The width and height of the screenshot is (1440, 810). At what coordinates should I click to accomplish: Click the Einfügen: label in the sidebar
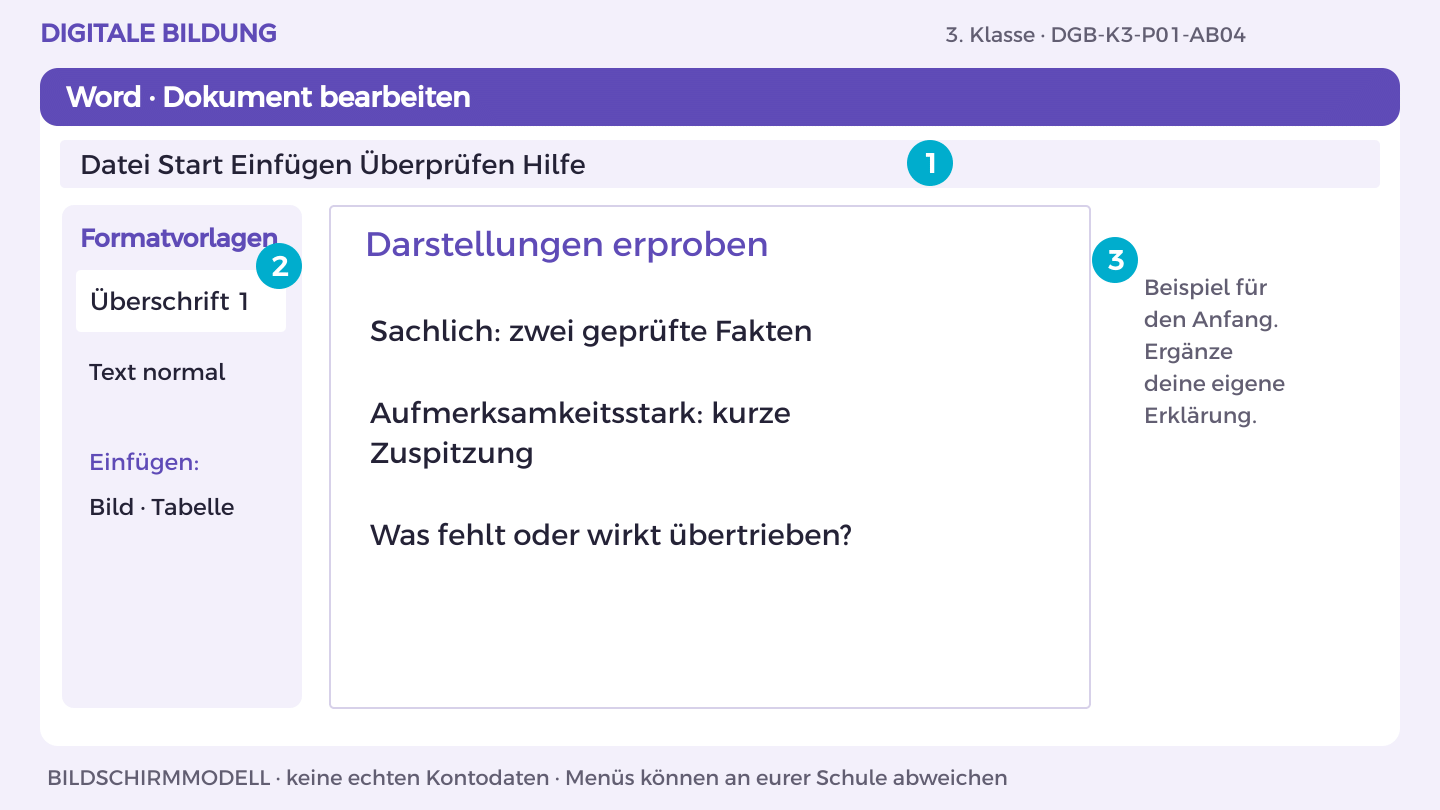coord(144,463)
